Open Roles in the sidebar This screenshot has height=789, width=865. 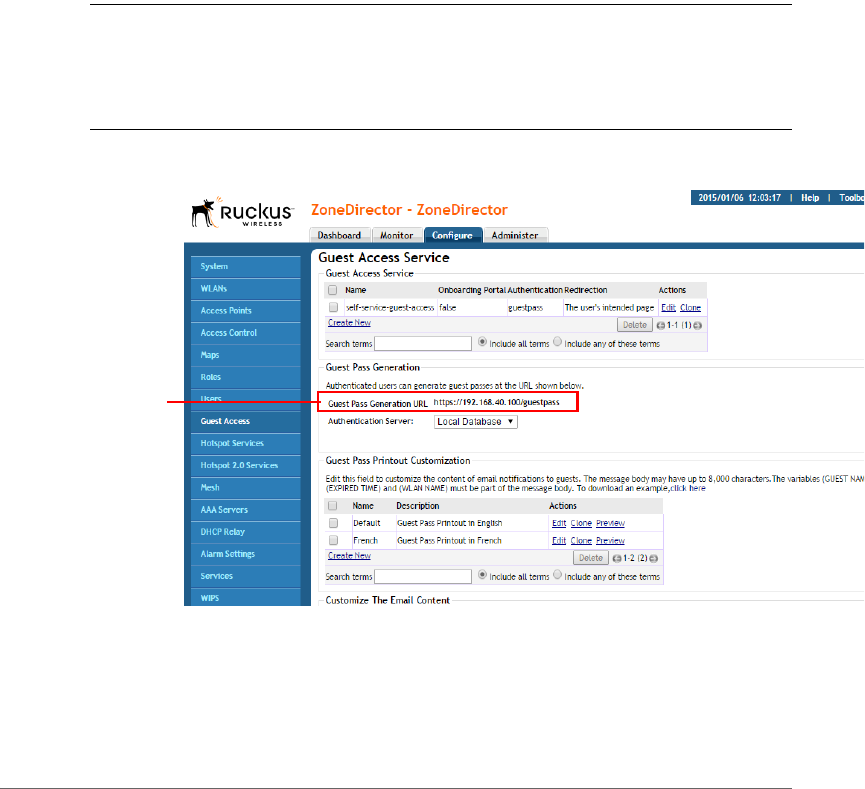(x=245, y=377)
